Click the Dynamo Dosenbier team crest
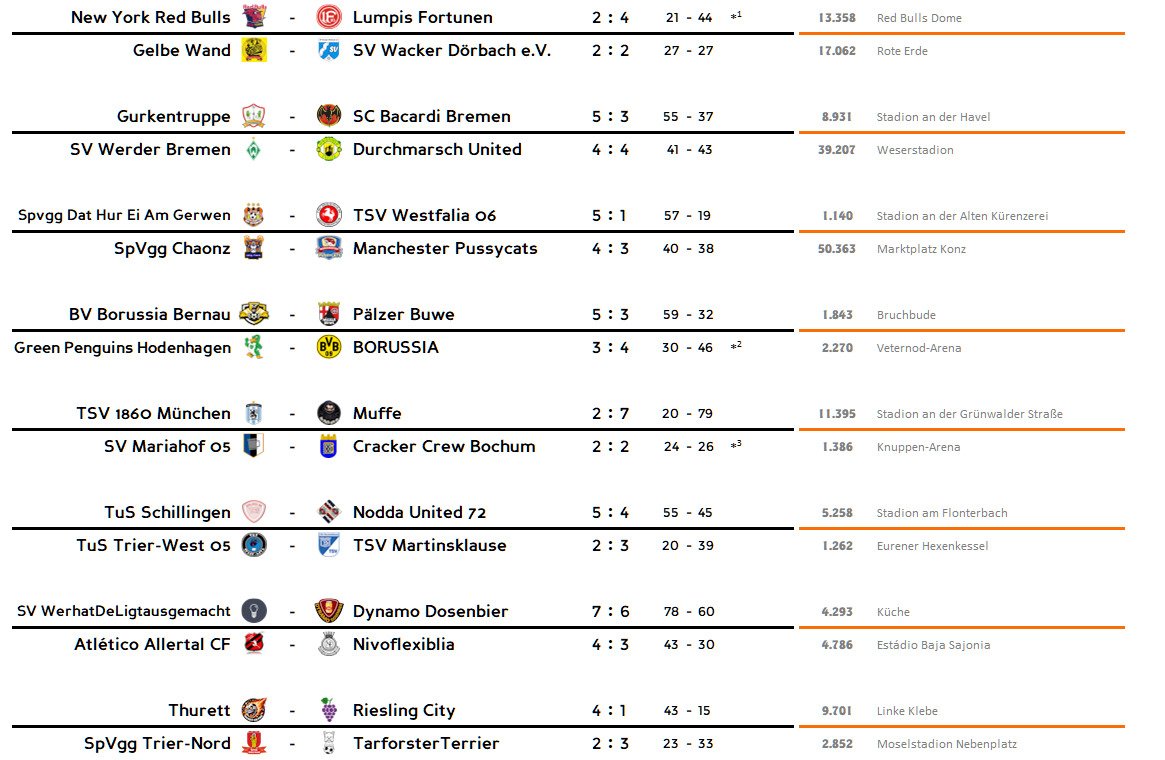This screenshot has height=760, width=1165. [329, 612]
